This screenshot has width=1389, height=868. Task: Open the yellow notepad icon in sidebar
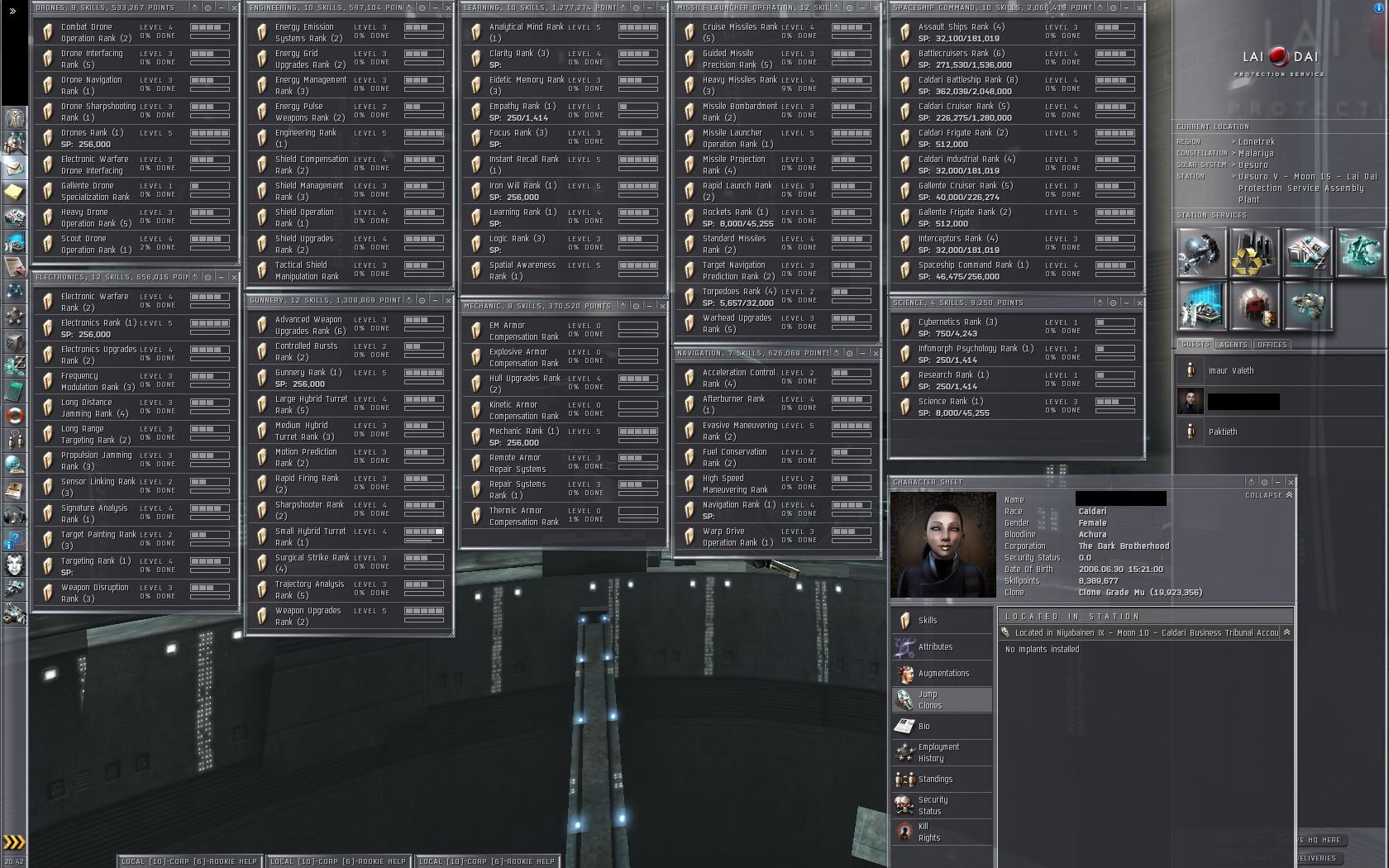(x=15, y=193)
